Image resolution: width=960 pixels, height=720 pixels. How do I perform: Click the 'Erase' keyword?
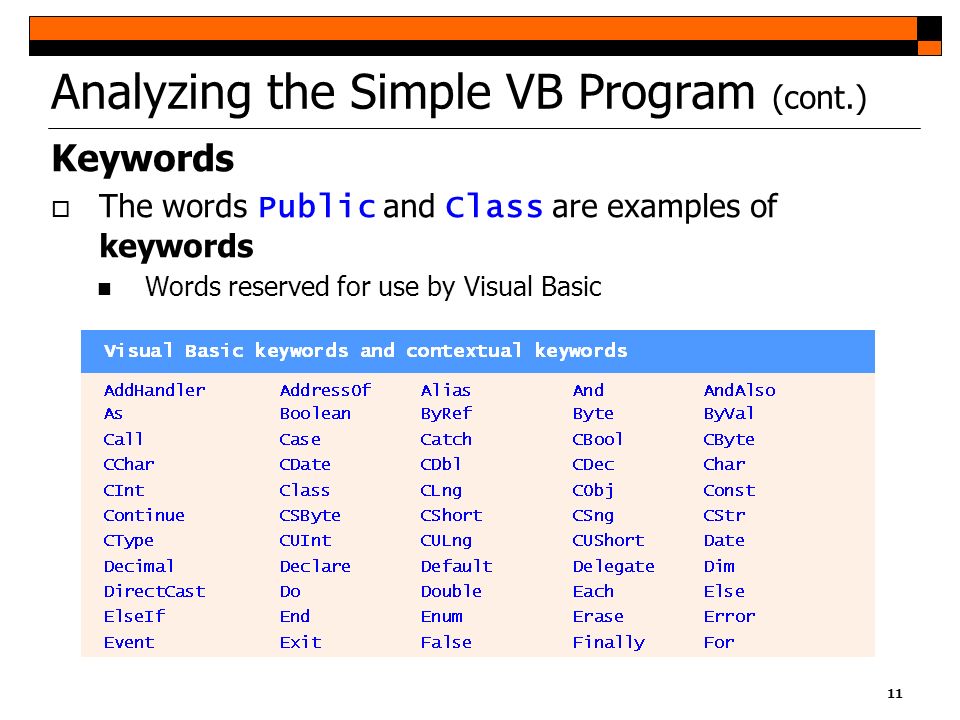coord(598,617)
